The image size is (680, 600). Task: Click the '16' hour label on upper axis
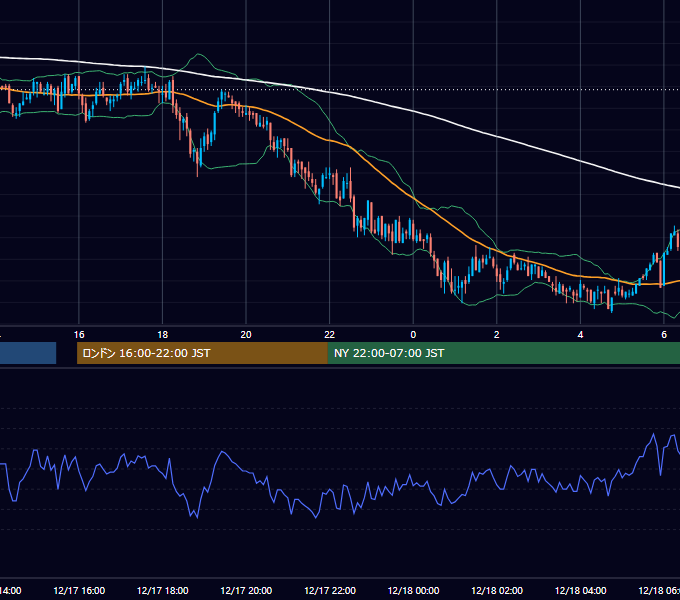click(79, 335)
